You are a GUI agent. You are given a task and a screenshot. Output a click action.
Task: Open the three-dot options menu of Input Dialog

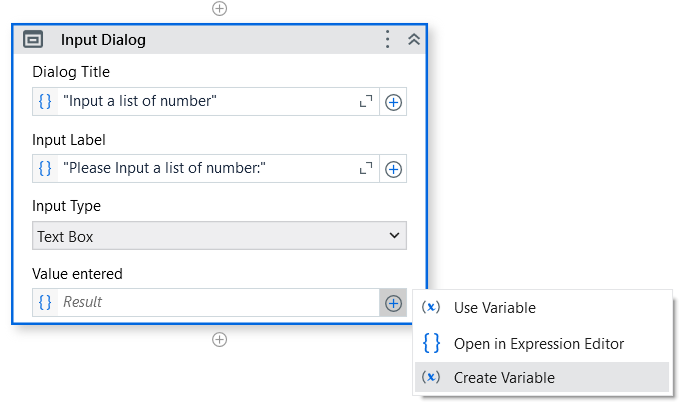[x=388, y=39]
